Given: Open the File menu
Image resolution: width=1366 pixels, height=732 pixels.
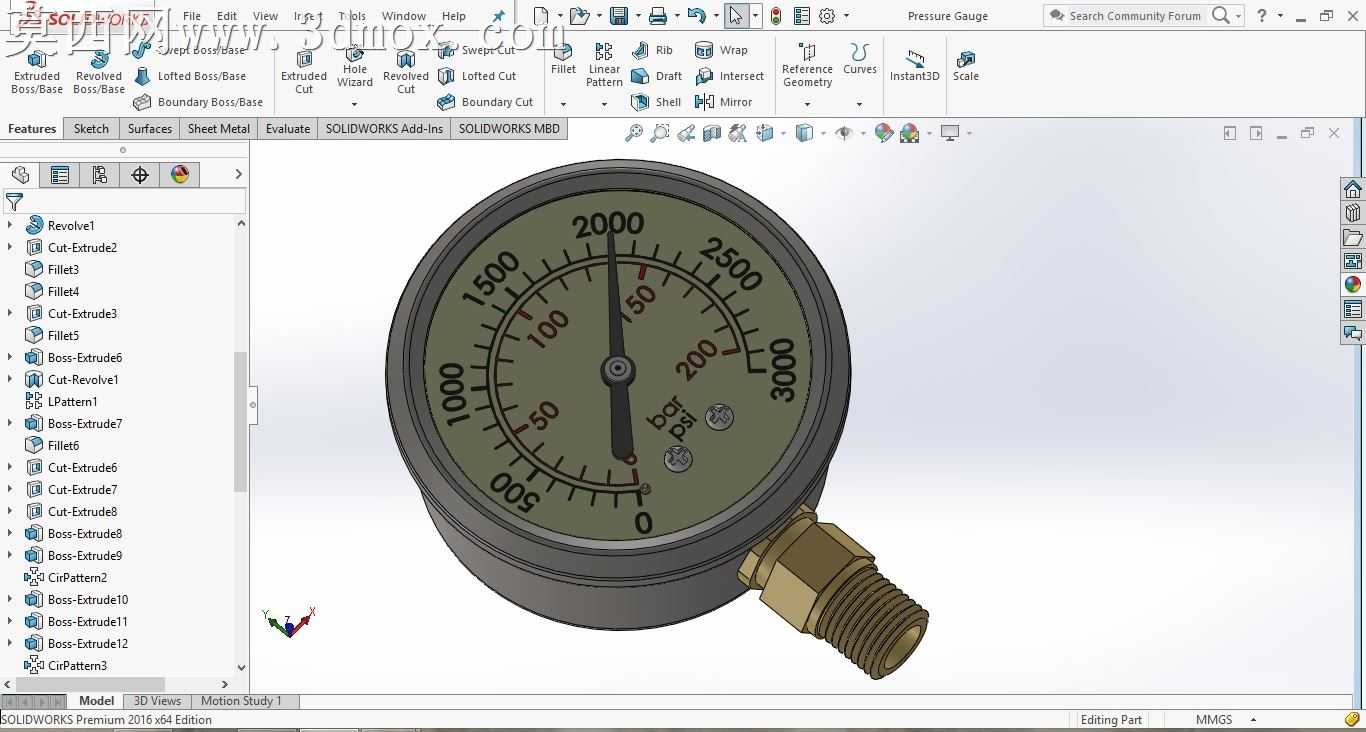Looking at the screenshot, I should [x=192, y=16].
